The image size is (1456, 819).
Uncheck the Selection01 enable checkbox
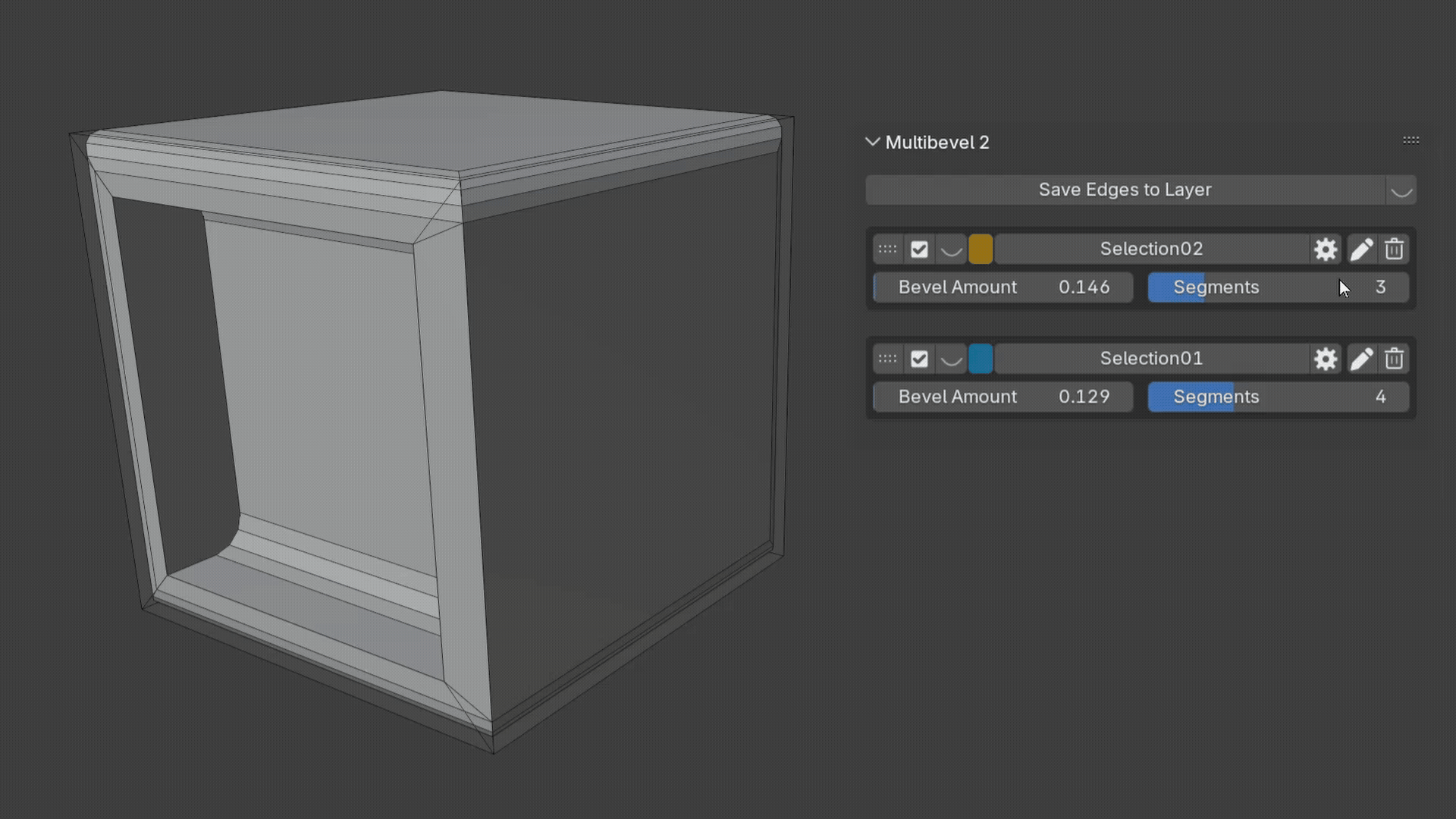pyautogui.click(x=919, y=359)
